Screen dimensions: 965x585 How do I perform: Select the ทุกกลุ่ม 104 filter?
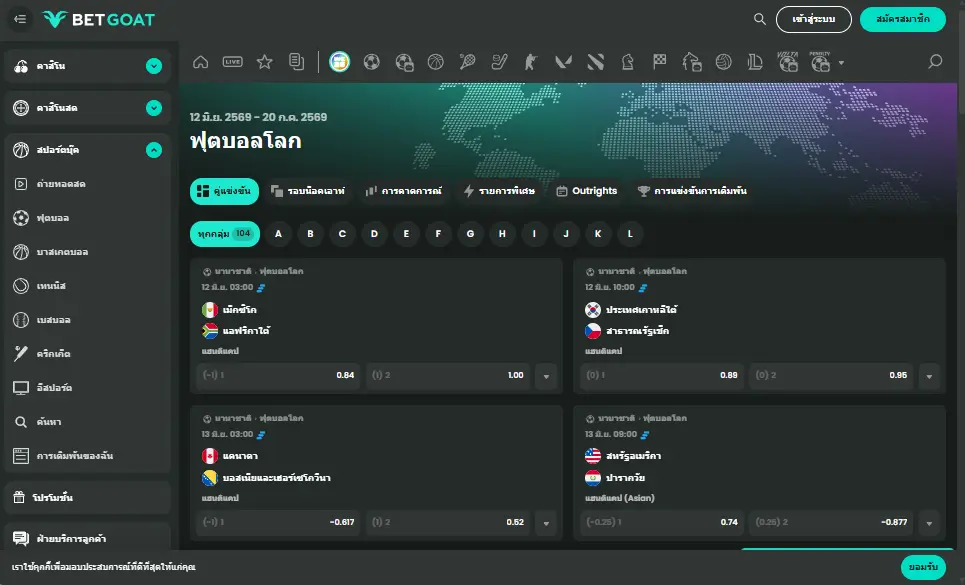coord(225,234)
